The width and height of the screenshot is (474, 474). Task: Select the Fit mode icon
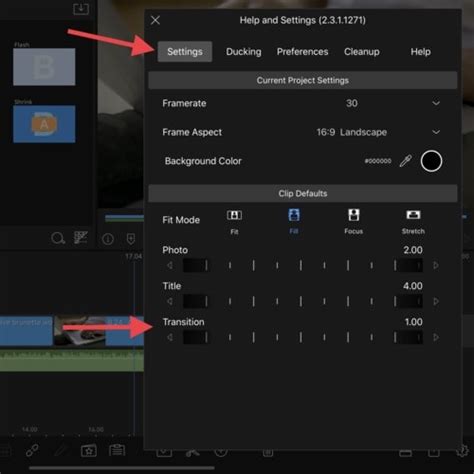234,215
